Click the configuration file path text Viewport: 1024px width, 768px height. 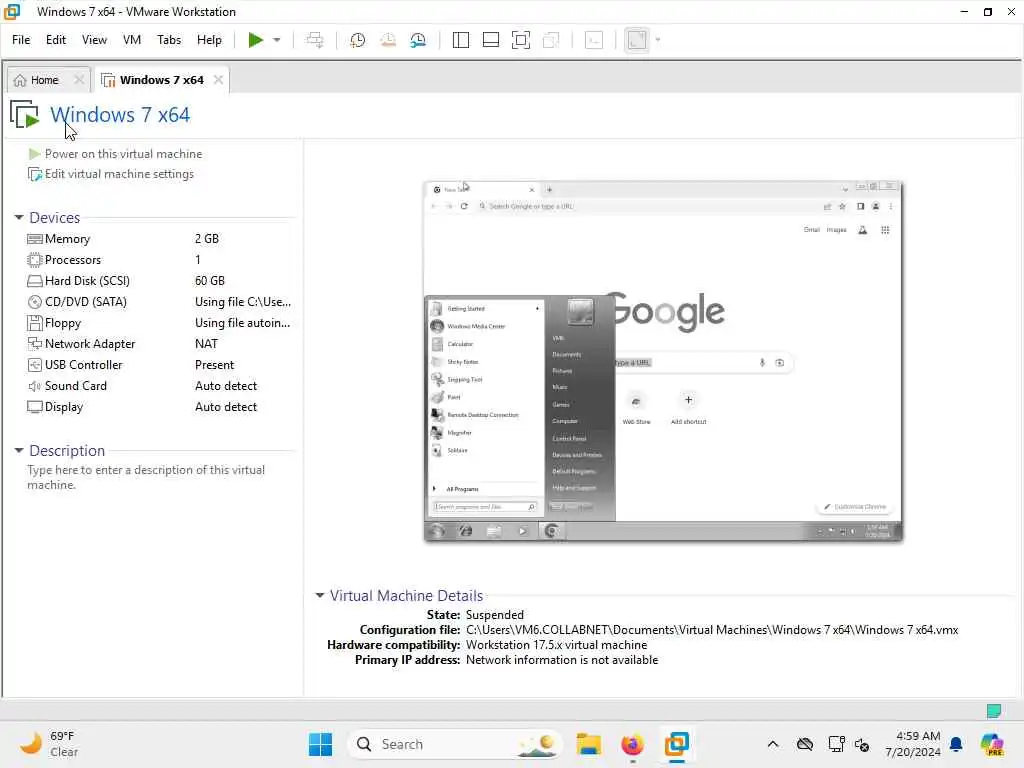click(x=712, y=630)
